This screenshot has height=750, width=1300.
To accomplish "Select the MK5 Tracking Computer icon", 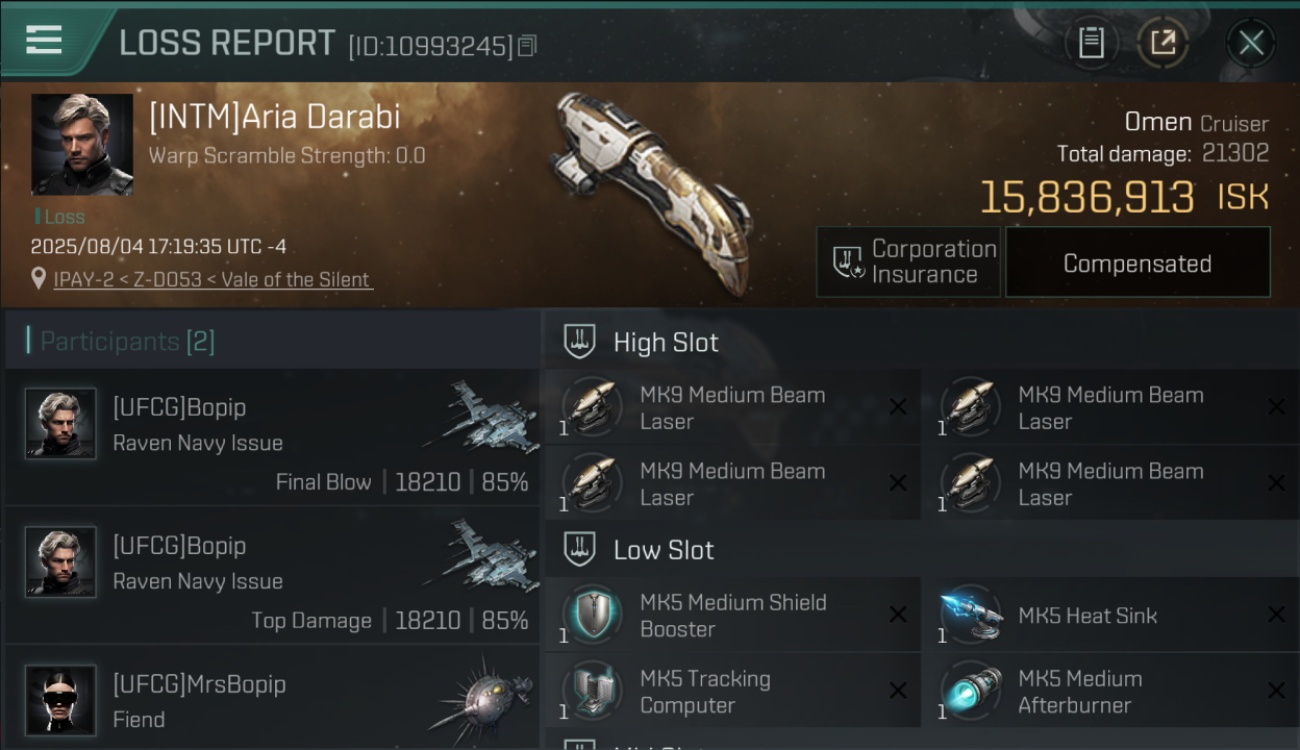I will [x=592, y=691].
